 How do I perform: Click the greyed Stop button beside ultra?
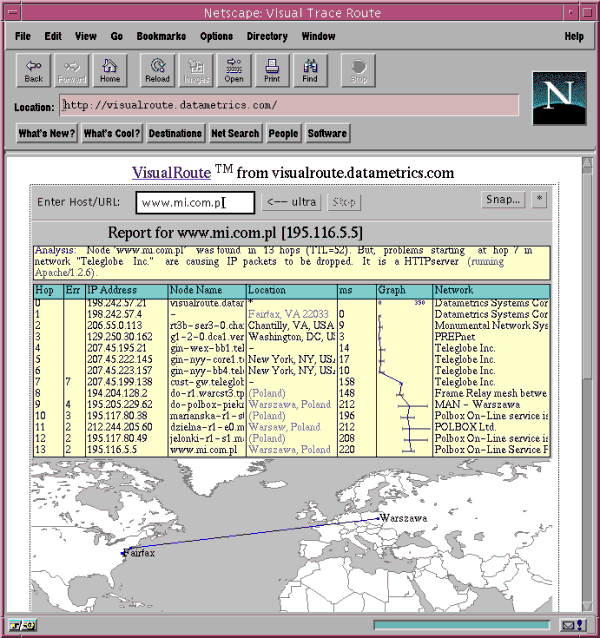click(x=344, y=202)
